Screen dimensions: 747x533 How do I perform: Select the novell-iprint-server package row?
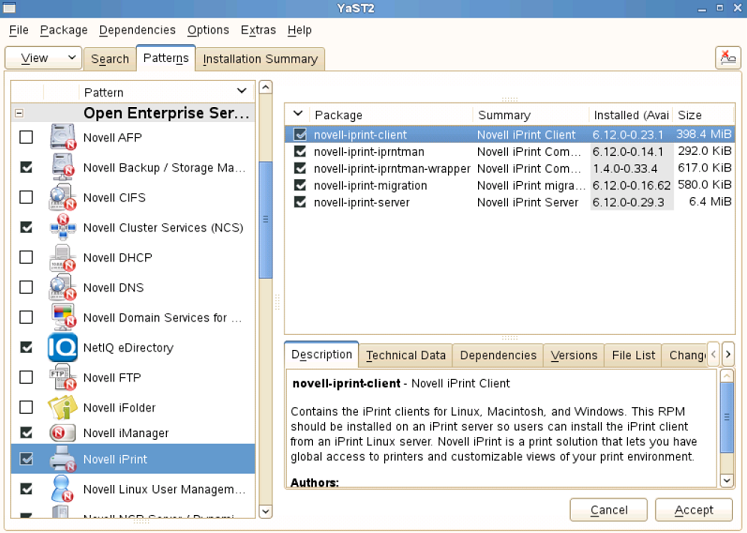pyautogui.click(x=510, y=202)
